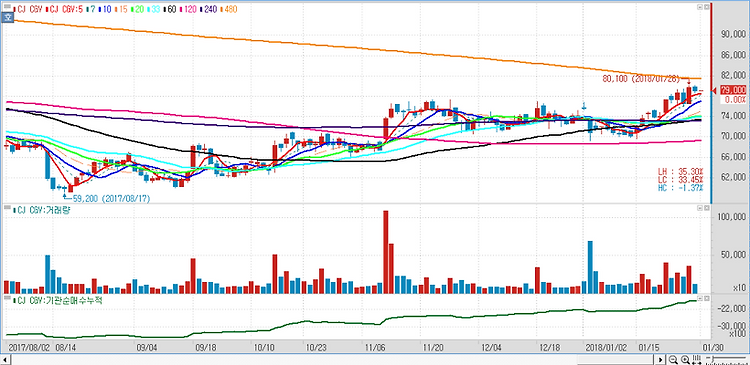Maximize the 기관순매수누적 pane
Image resolution: width=750 pixels, height=365 pixels.
point(706,298)
